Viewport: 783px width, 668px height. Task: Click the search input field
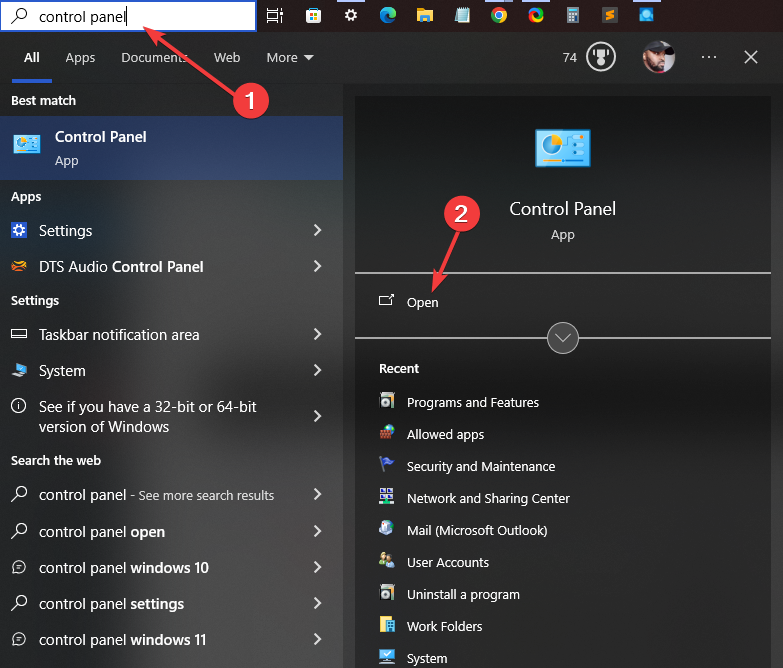(x=128, y=16)
